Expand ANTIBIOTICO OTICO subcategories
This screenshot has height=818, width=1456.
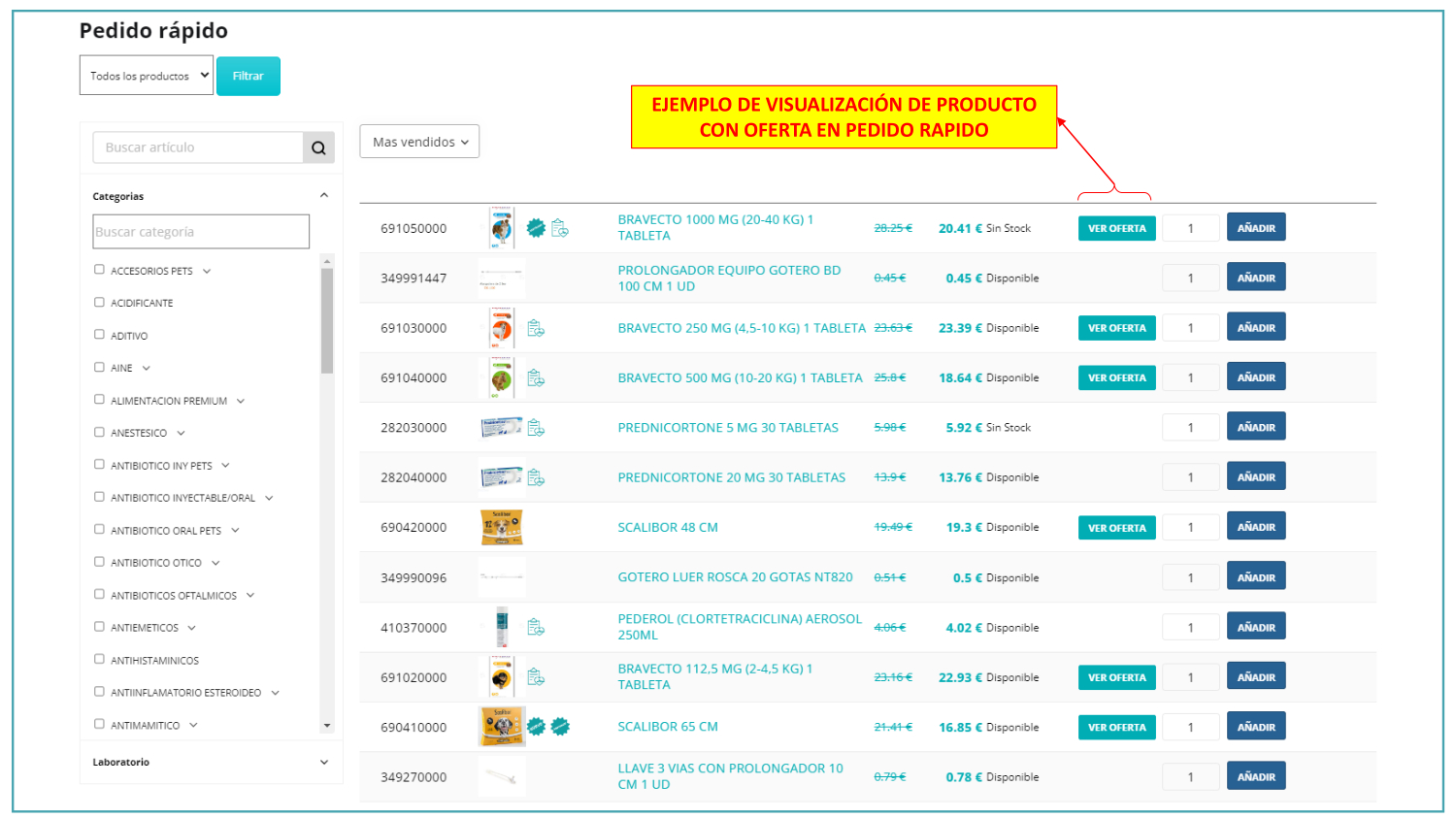(215, 563)
